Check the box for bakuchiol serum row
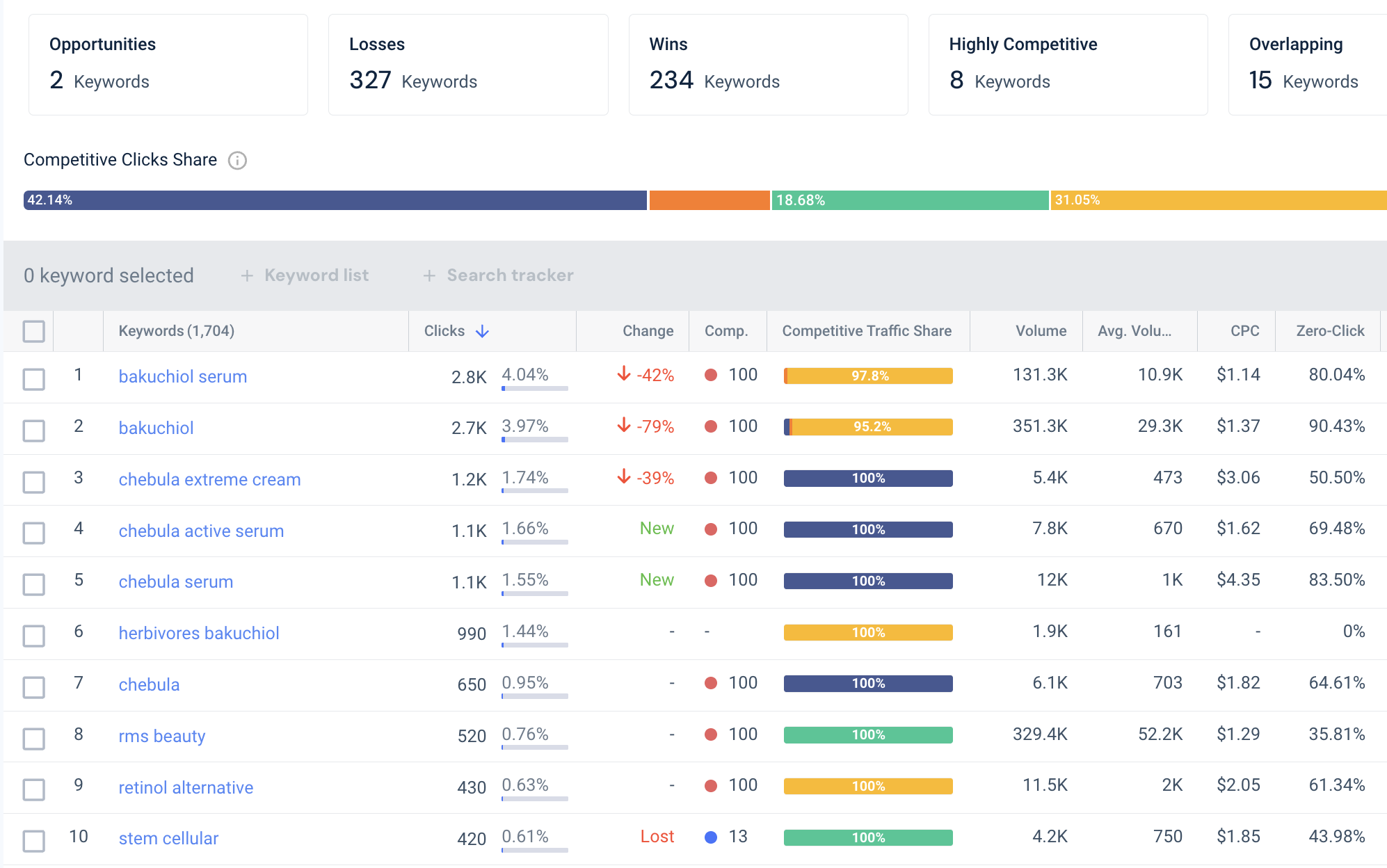Screen dimensions: 1387x868 pos(34,379)
